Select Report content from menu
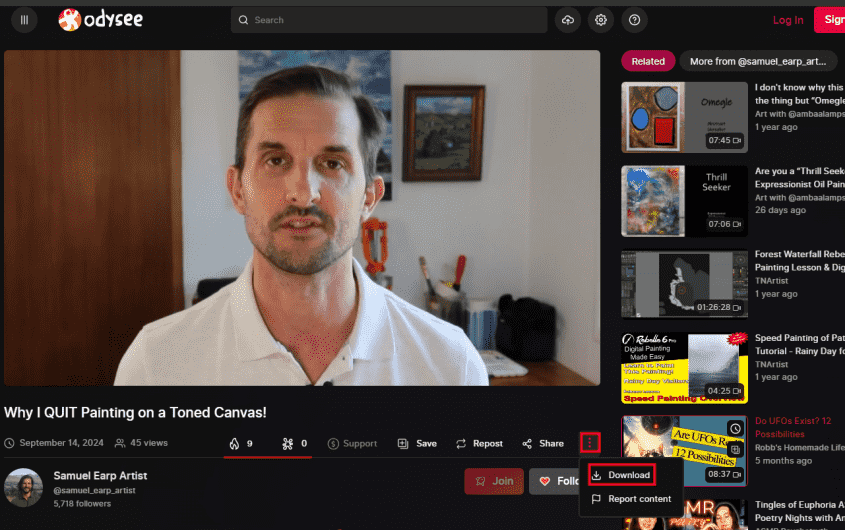Screen dimensions: 845x530 click(631, 499)
